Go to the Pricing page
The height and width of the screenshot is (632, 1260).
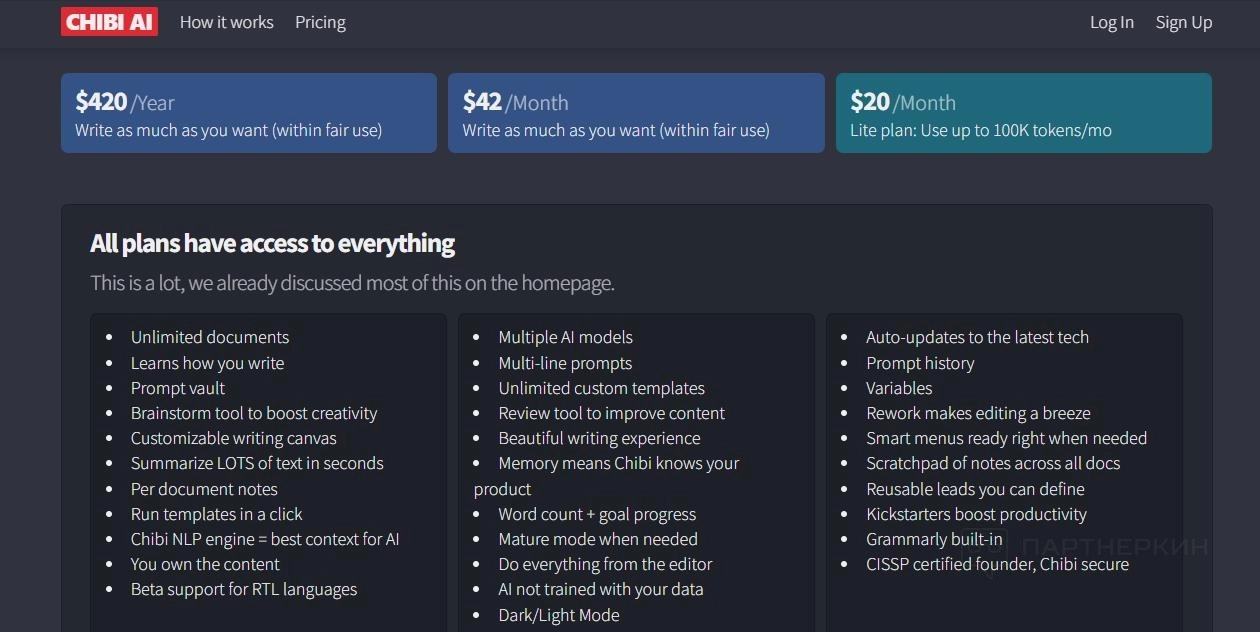pyautogui.click(x=320, y=22)
